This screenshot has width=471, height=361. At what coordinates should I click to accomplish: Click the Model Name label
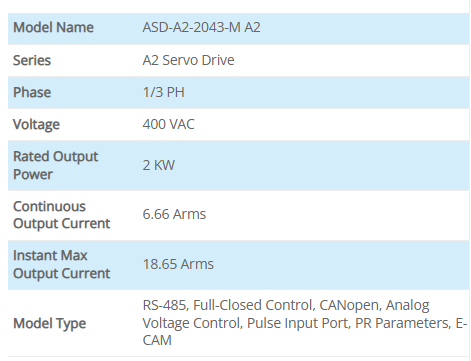click(x=53, y=27)
